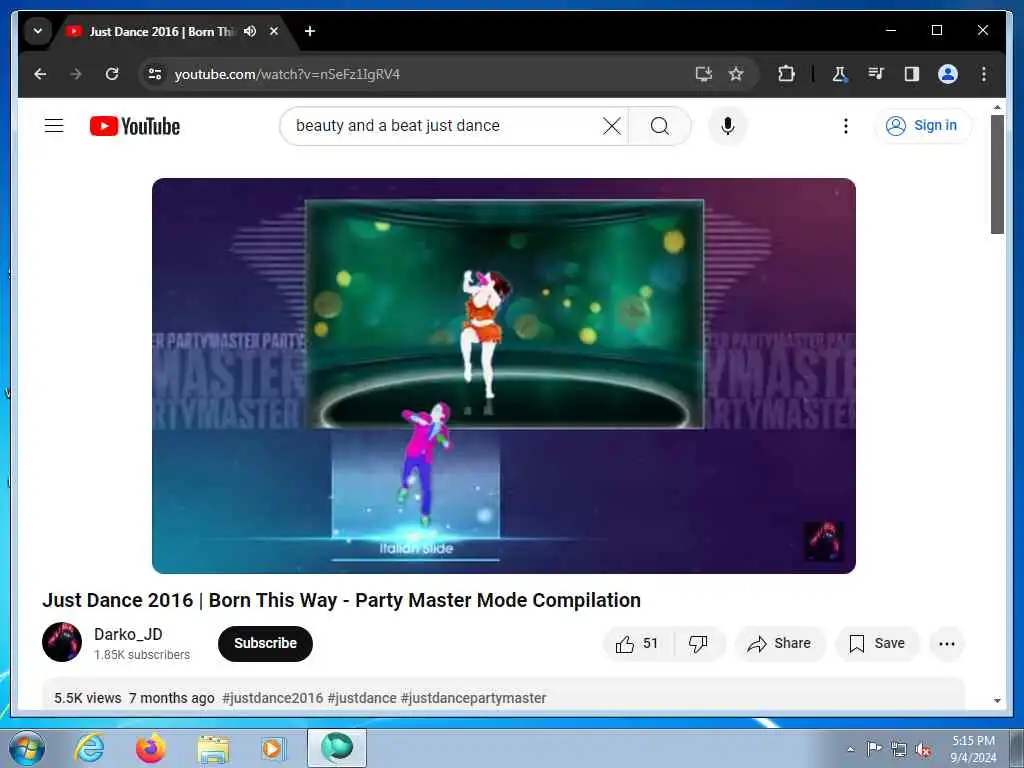Open the taskbar clock and date
Viewport: 1024px width, 768px height.
tap(973, 749)
